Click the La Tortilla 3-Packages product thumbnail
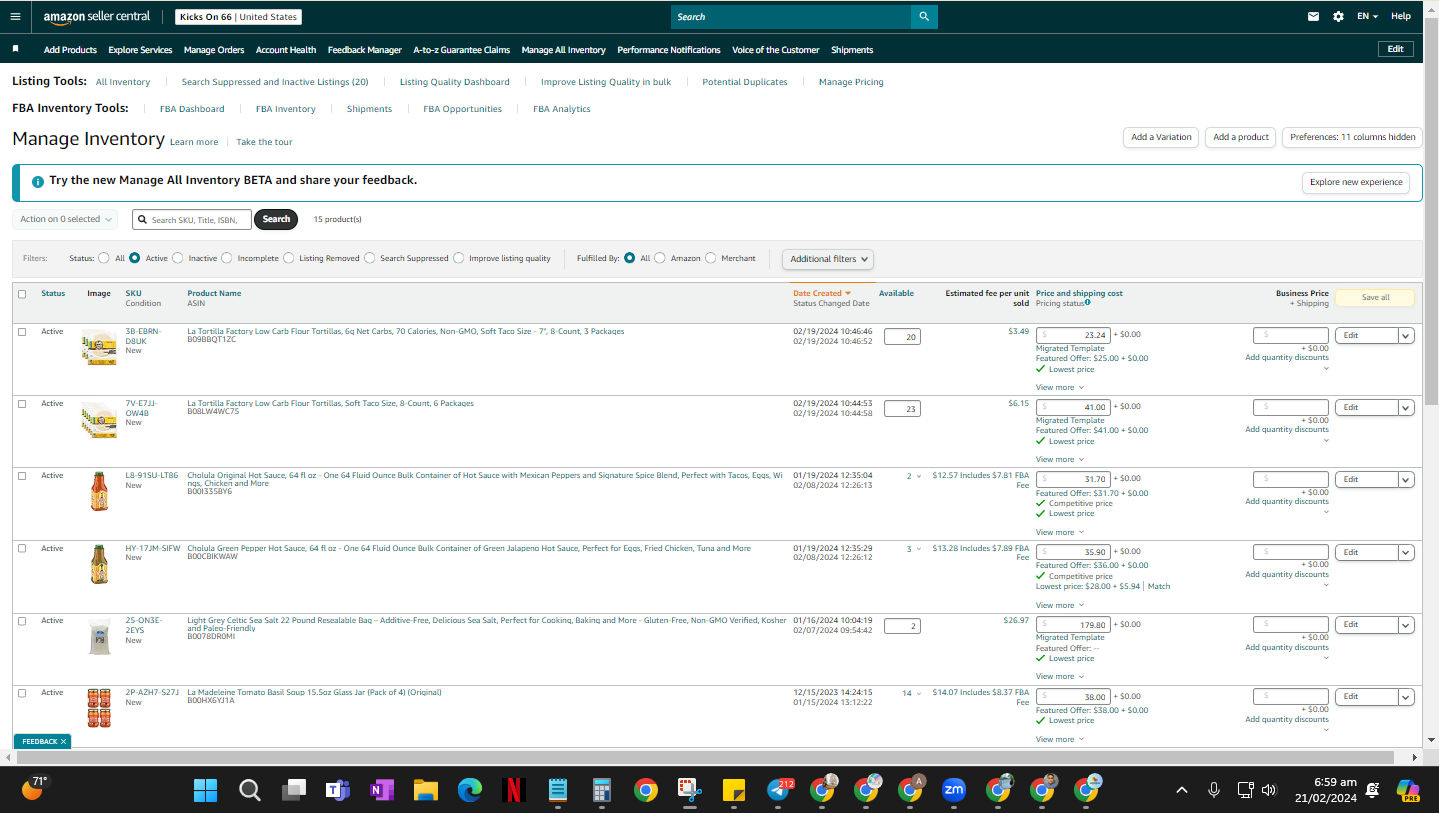1439x813 pixels. [99, 347]
